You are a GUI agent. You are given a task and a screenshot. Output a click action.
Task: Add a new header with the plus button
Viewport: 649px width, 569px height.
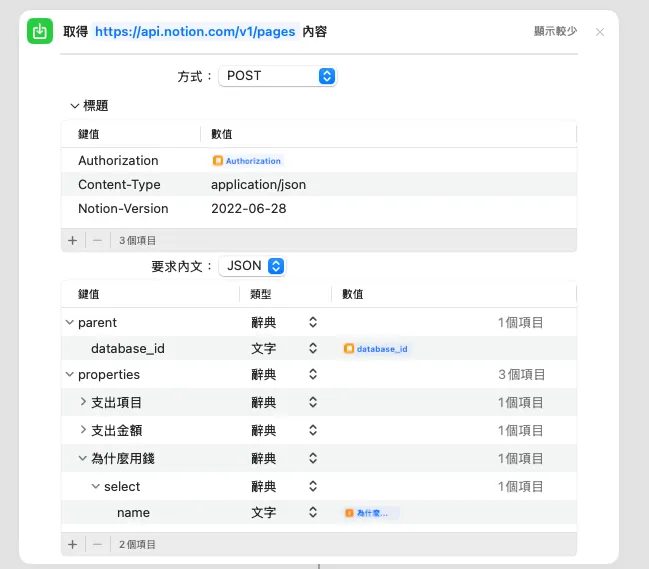pos(72,240)
